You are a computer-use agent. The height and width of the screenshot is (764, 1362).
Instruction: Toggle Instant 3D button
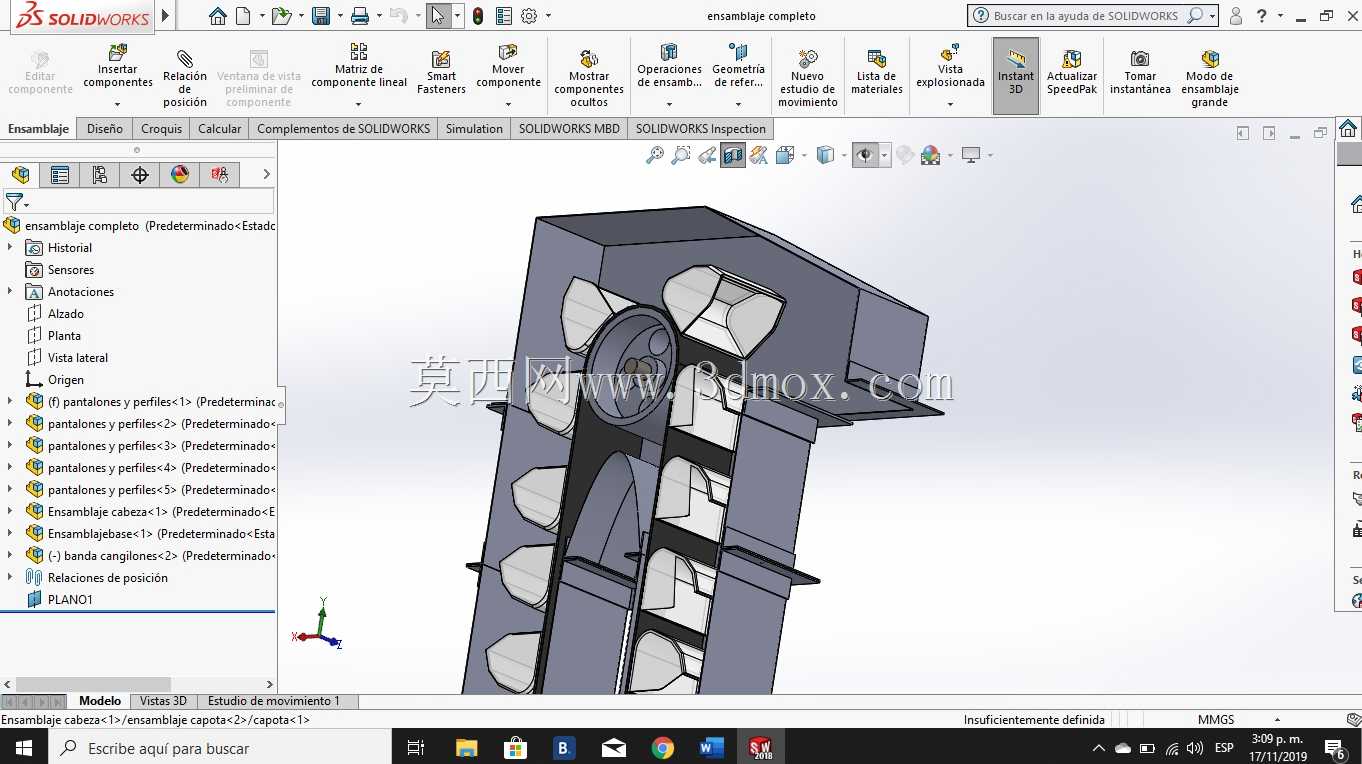(1016, 75)
